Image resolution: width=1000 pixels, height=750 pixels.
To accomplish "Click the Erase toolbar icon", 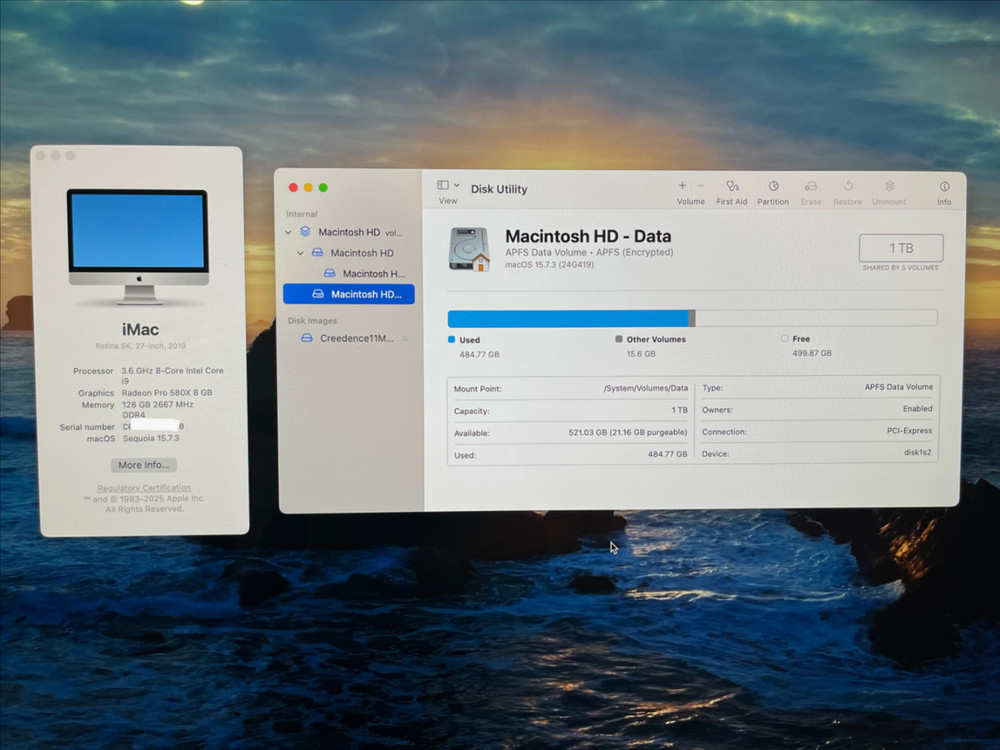I will [x=811, y=187].
